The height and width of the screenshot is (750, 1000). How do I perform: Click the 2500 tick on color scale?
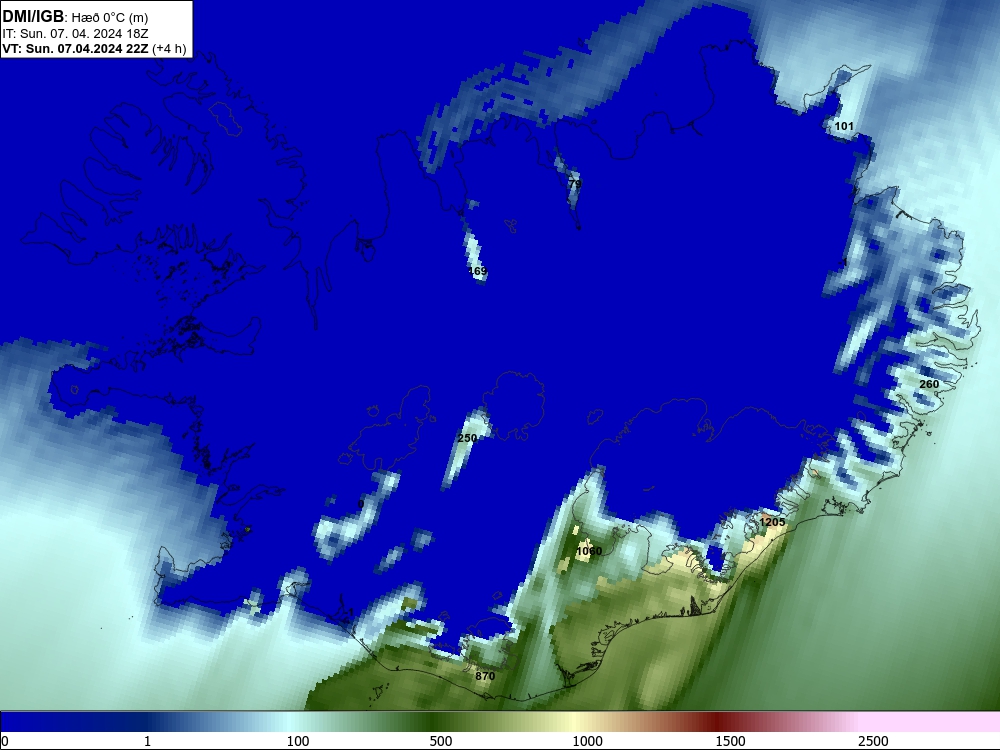[873, 741]
